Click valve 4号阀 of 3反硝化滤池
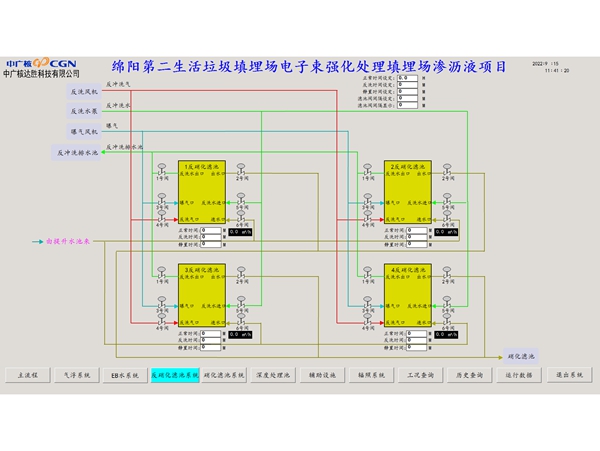This screenshot has height=451, width=600. [x=160, y=322]
